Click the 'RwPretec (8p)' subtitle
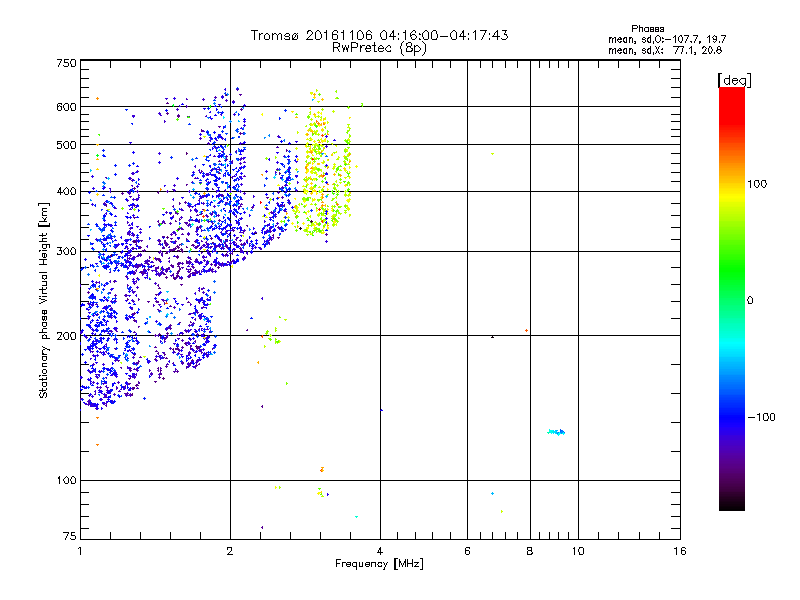The height and width of the screenshot is (600, 800). tap(379, 48)
